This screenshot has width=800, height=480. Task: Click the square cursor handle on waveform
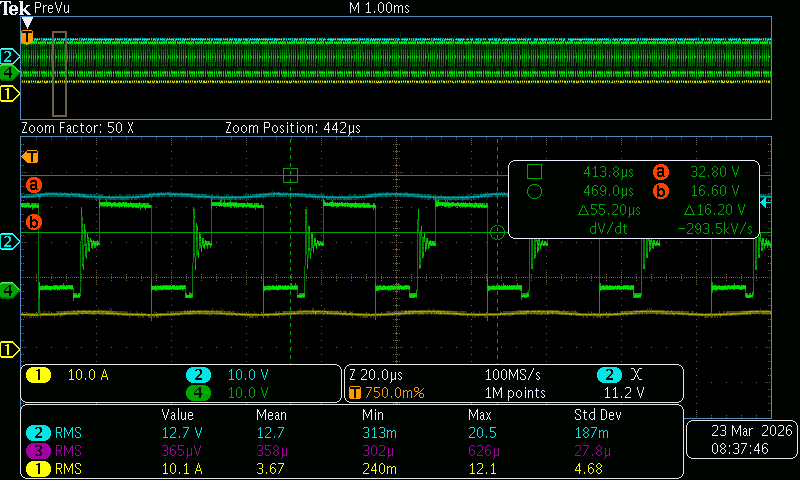[x=290, y=175]
